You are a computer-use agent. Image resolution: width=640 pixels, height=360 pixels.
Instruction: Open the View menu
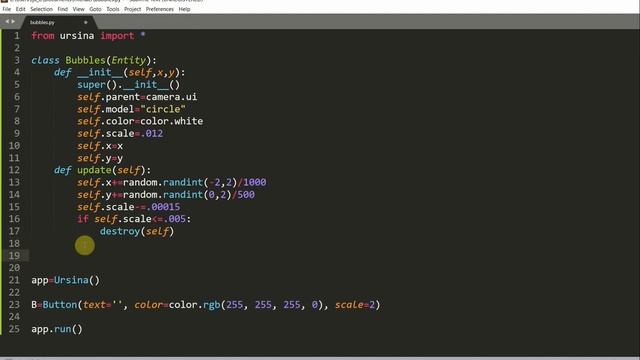78,9
